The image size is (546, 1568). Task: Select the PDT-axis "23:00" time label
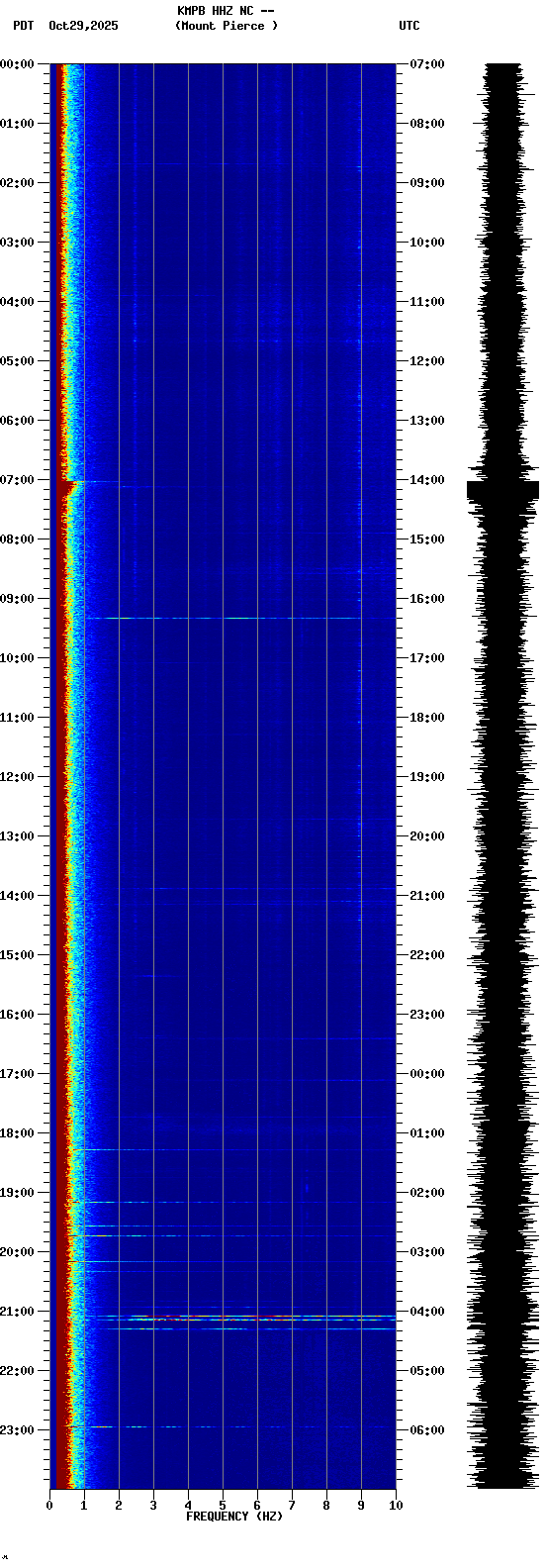(17, 1430)
